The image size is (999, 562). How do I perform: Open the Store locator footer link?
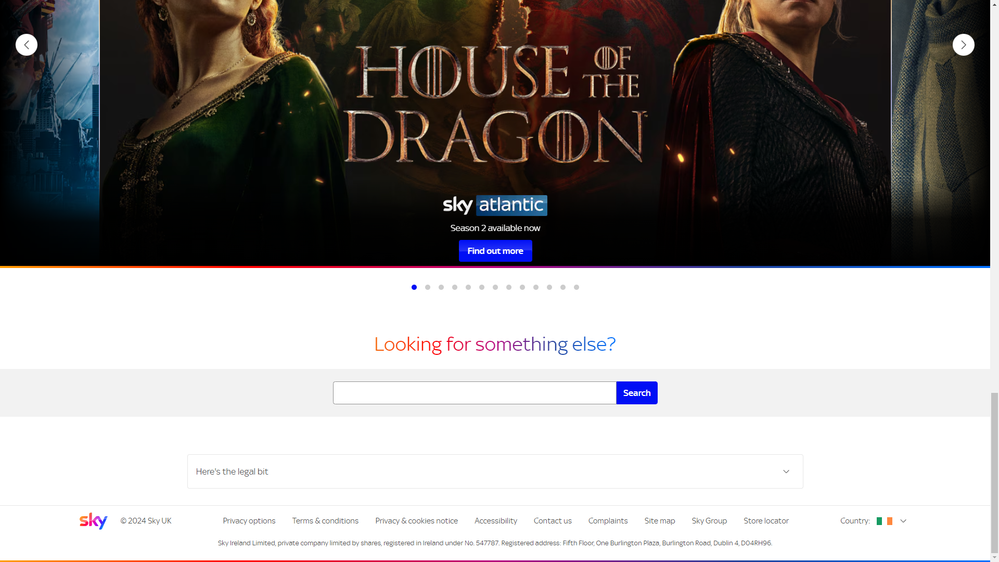click(x=766, y=521)
